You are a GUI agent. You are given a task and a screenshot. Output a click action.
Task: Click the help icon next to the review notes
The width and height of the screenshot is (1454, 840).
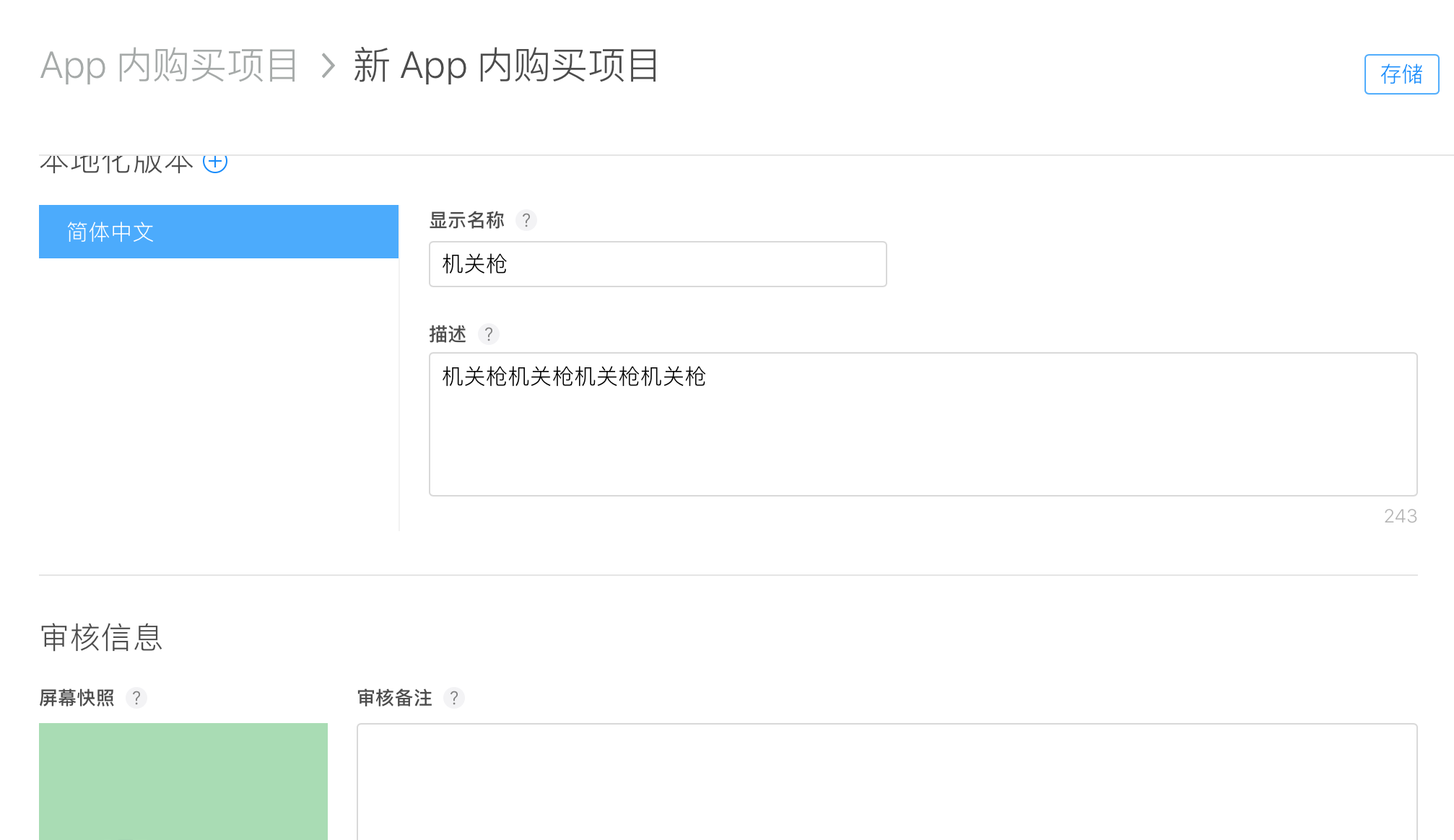pos(455,697)
